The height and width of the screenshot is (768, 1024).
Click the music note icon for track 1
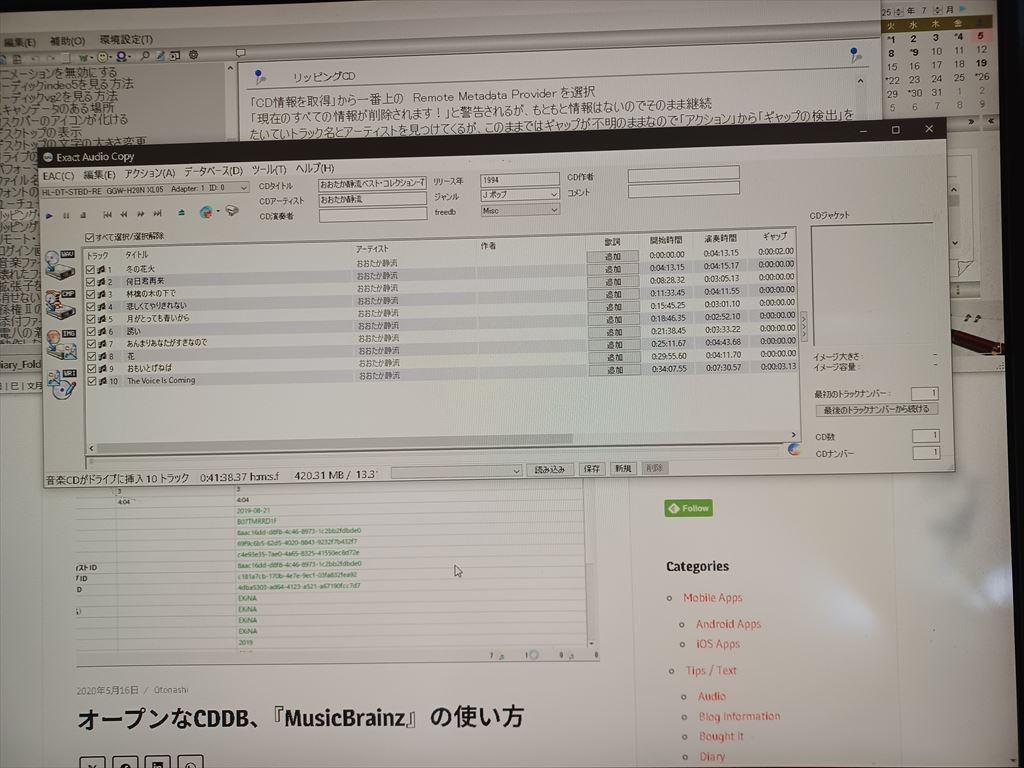101,269
